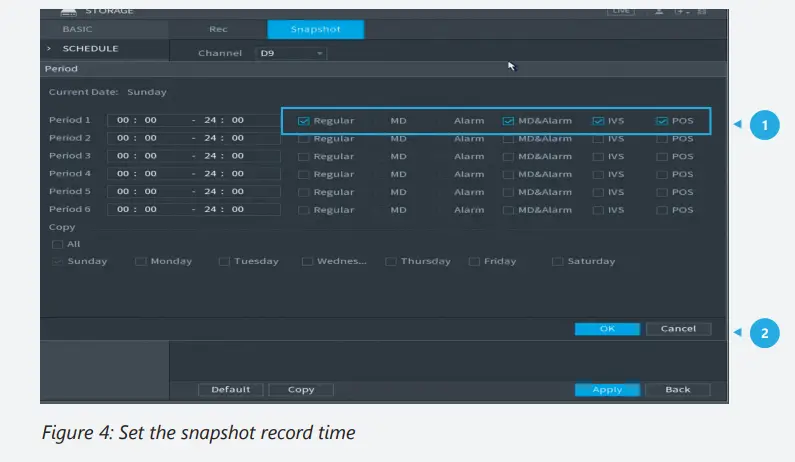Image resolution: width=795 pixels, height=462 pixels.
Task: Enable MD&Alarm for Period 5
Action: [508, 192]
